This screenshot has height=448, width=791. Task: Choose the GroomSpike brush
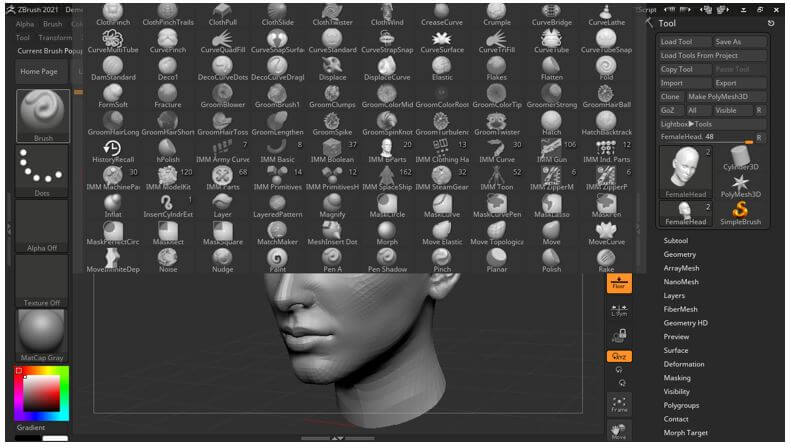coord(332,124)
